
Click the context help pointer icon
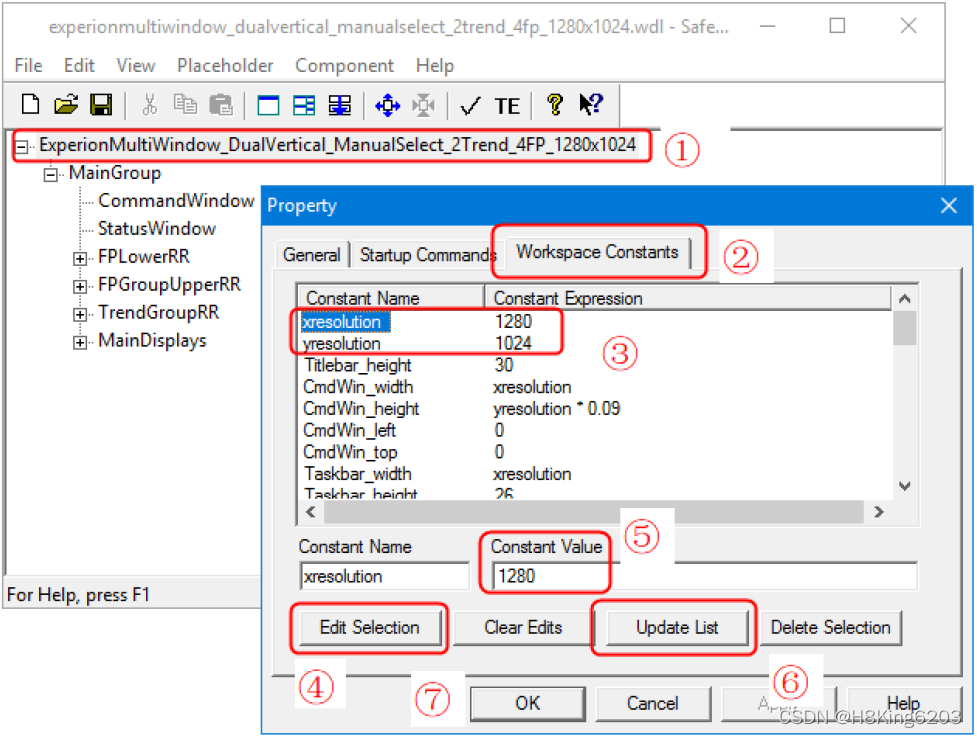pos(591,104)
